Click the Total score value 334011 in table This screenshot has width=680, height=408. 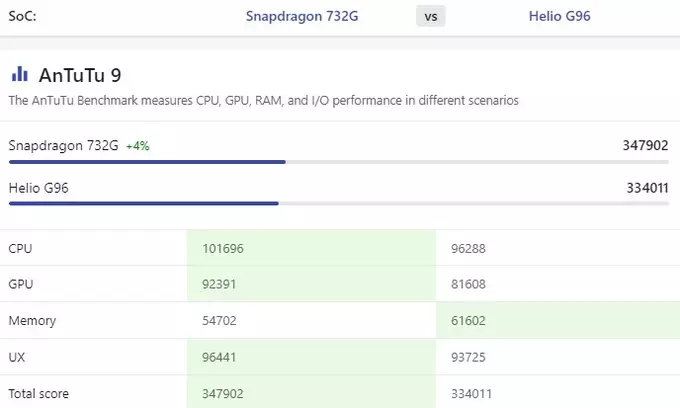pyautogui.click(x=472, y=394)
